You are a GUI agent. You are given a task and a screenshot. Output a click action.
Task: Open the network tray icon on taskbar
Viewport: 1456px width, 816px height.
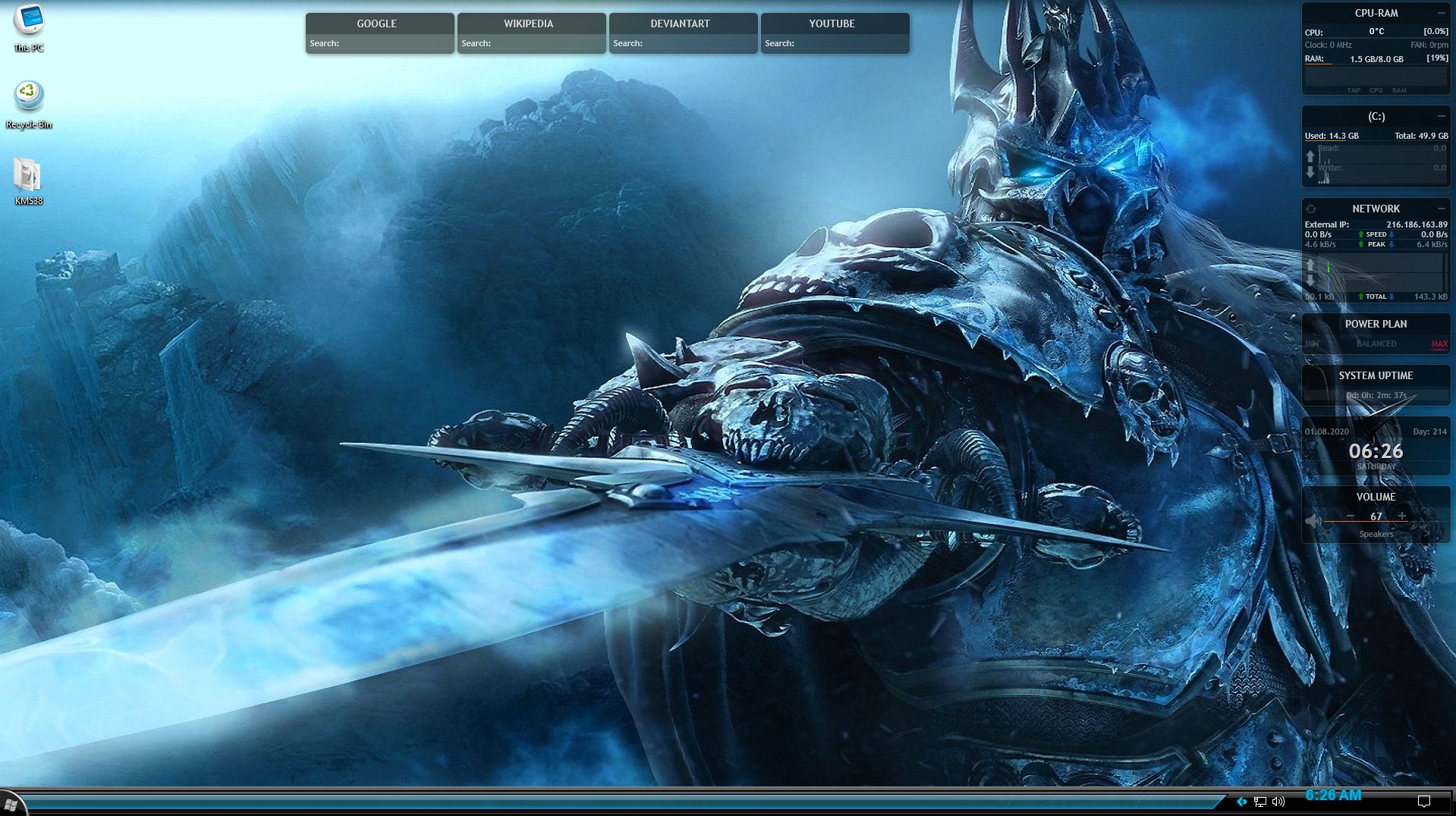tap(1260, 801)
